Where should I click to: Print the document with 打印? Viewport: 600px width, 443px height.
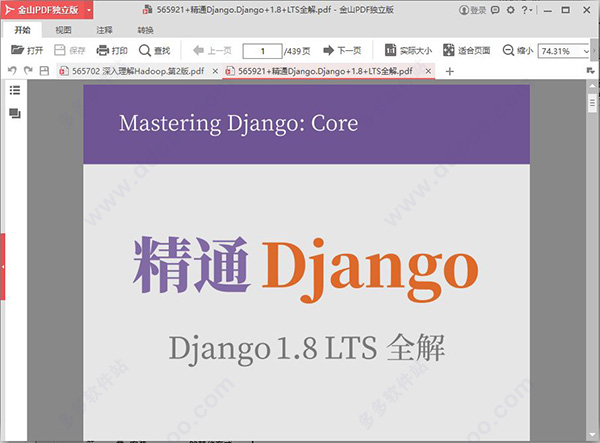(112, 50)
